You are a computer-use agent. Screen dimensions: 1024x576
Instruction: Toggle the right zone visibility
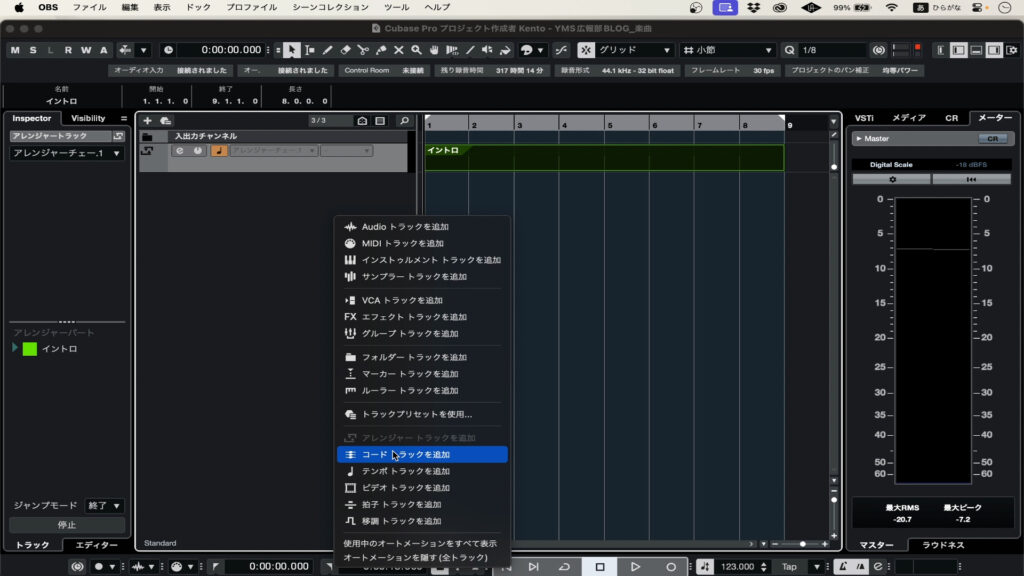pos(993,50)
